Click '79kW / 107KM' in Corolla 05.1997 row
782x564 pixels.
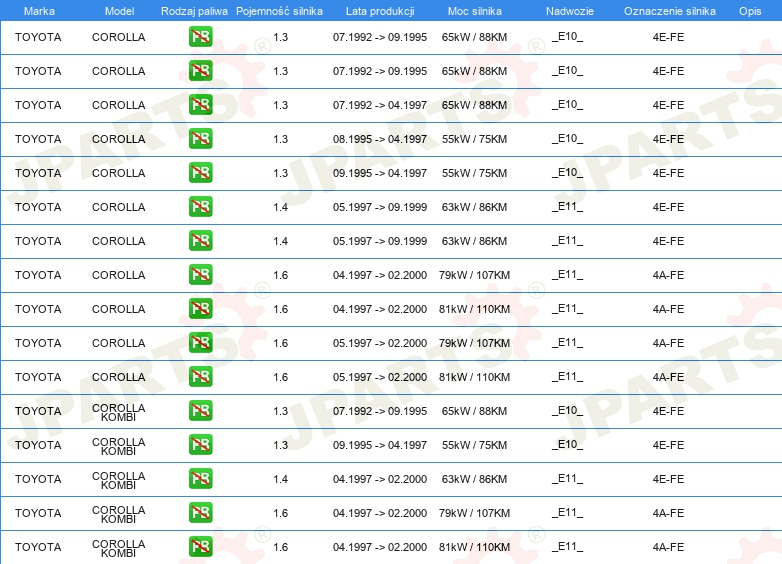(x=474, y=343)
